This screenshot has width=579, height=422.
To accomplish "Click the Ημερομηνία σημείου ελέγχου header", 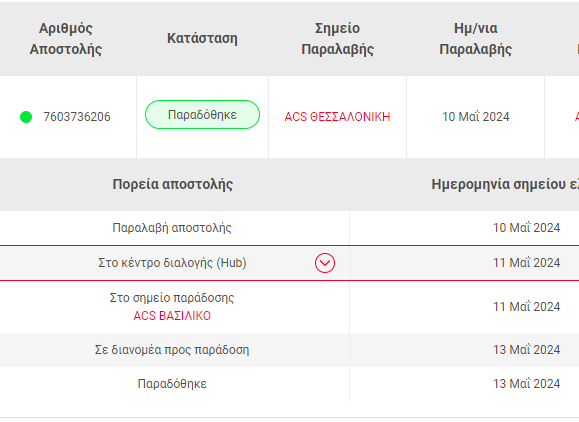I will pyautogui.click(x=505, y=184).
